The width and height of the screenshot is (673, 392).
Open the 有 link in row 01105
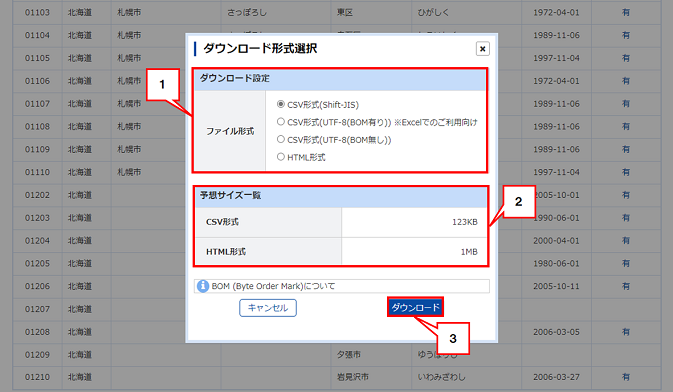(x=626, y=58)
